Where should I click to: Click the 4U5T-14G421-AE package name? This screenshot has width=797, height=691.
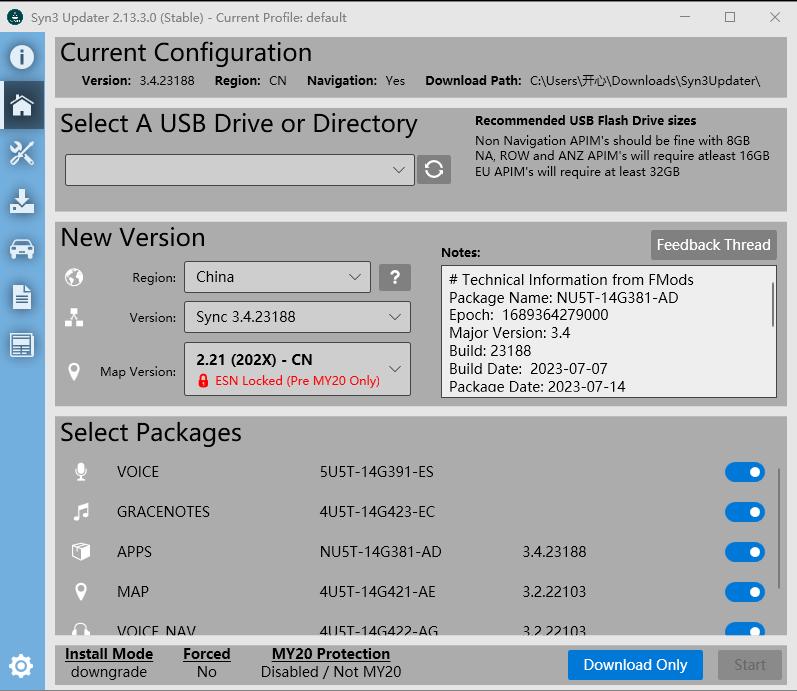tap(377, 592)
